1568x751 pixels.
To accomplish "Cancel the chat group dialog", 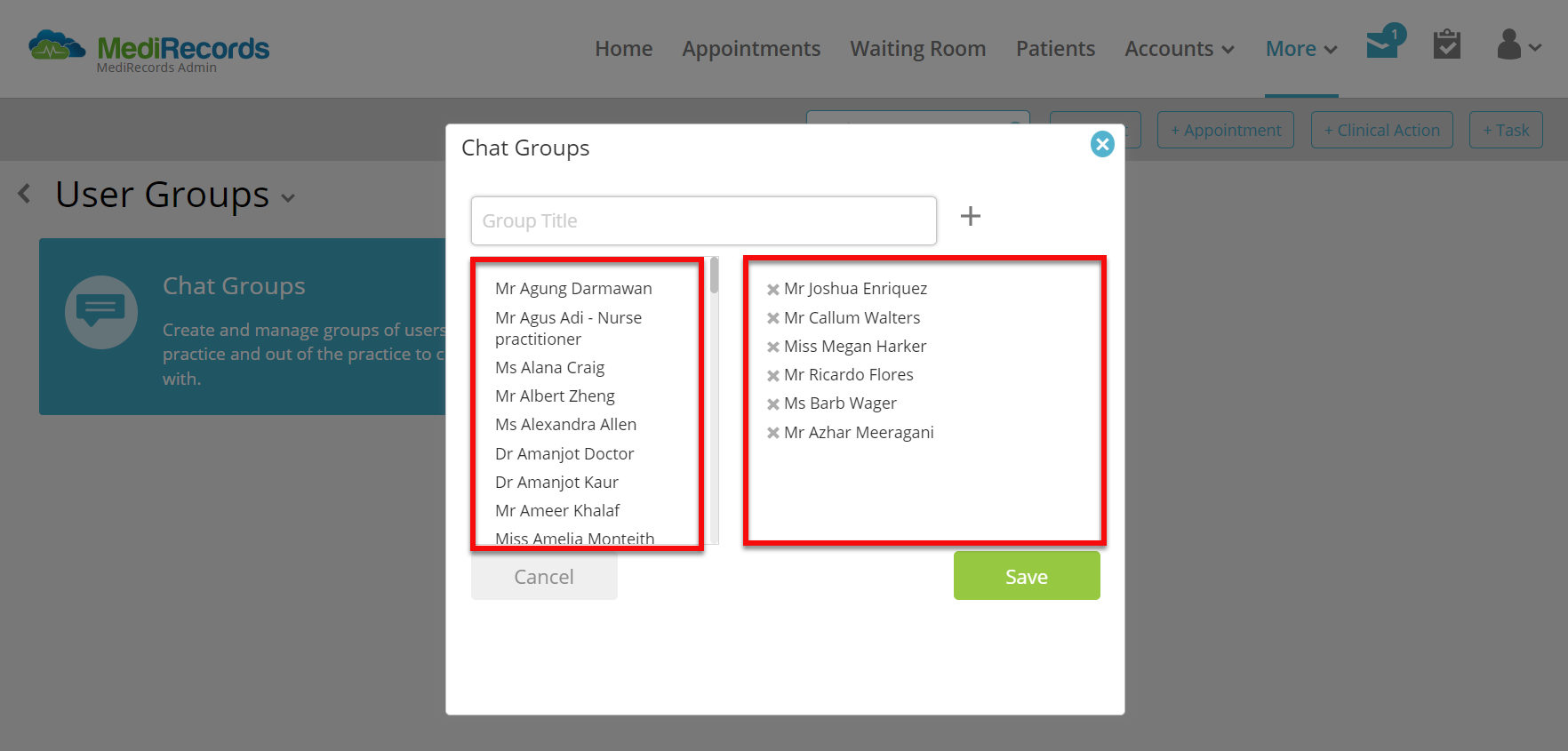I will [544, 576].
